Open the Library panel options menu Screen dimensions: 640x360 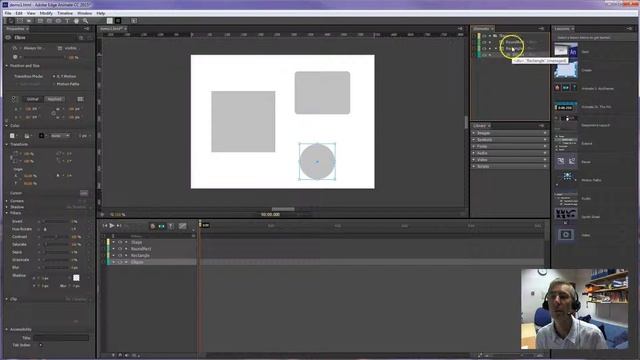coord(541,126)
